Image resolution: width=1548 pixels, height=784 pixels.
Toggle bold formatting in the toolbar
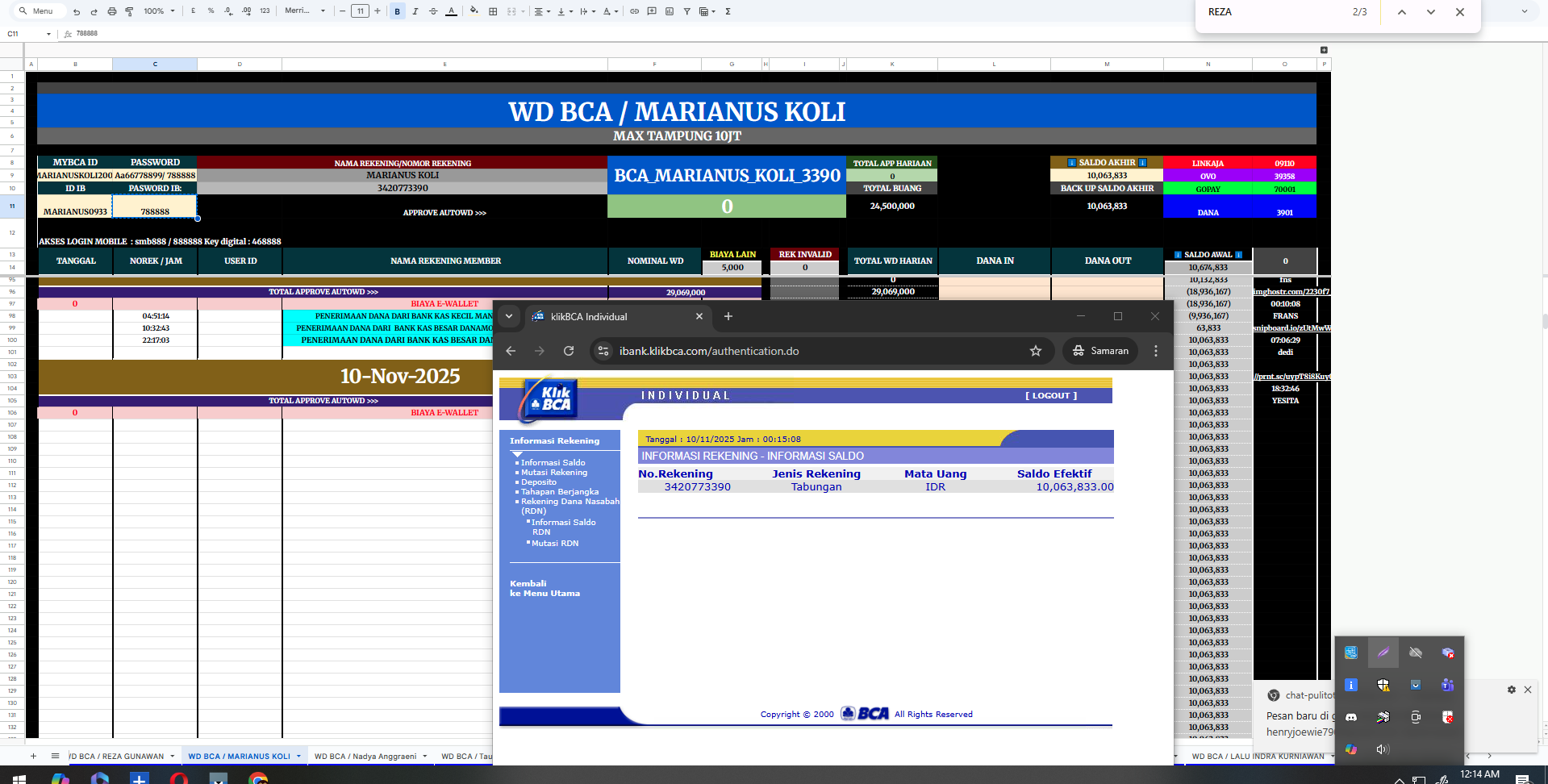click(x=397, y=11)
